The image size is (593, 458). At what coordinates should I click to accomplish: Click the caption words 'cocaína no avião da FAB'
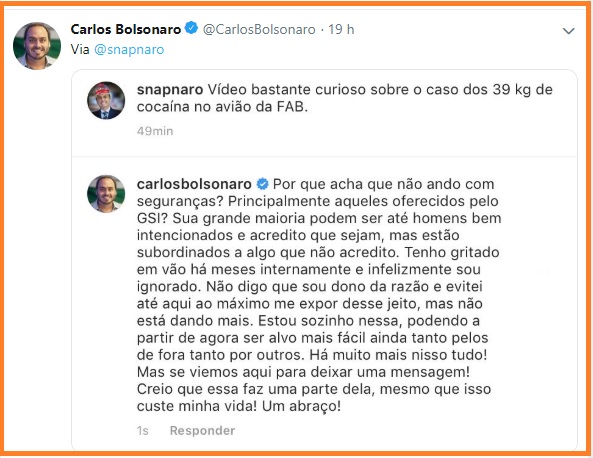(x=222, y=107)
